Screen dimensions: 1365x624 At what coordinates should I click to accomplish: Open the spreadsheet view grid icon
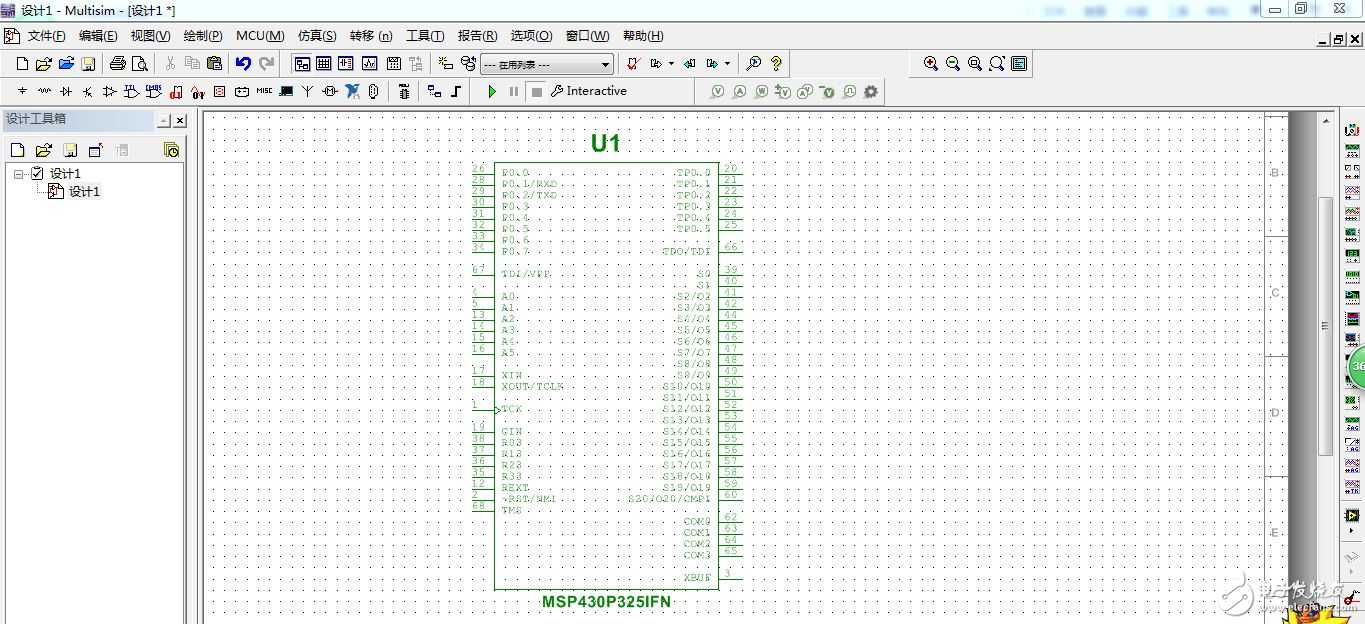pos(324,64)
